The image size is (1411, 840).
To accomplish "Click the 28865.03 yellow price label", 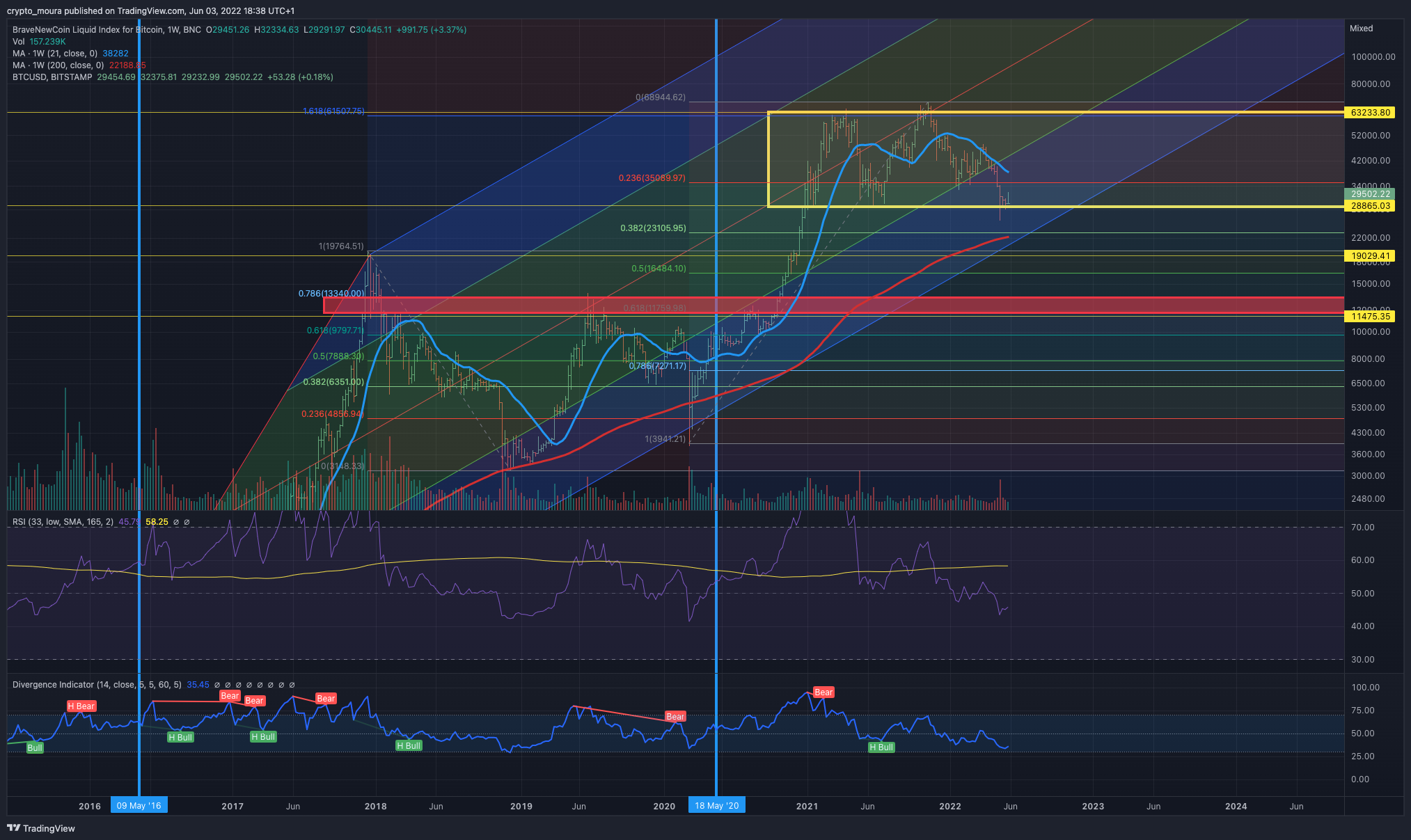I will coord(1370,206).
